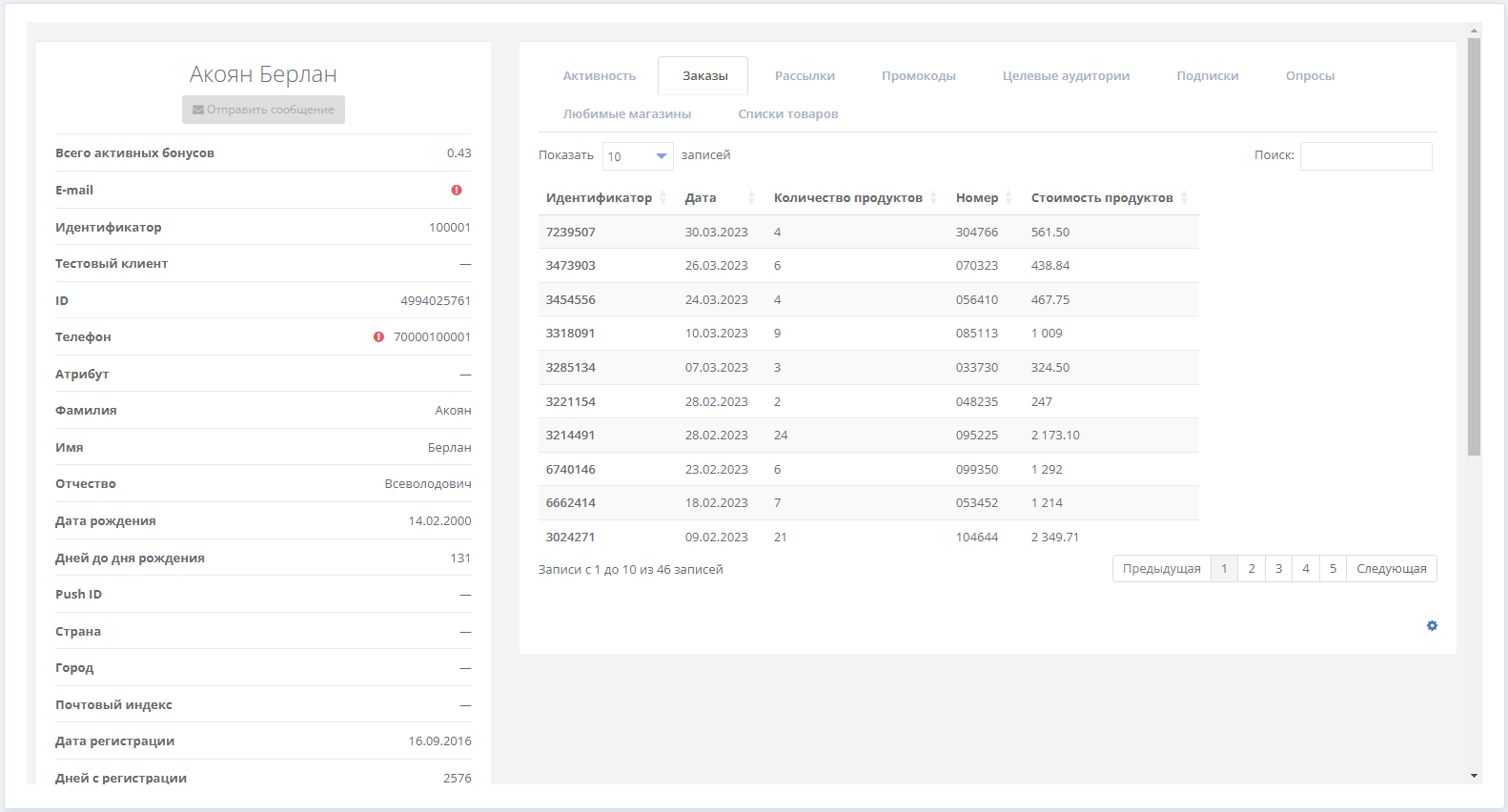Go to page 5 of orders
Image resolution: width=1508 pixels, height=812 pixels.
tap(1333, 569)
